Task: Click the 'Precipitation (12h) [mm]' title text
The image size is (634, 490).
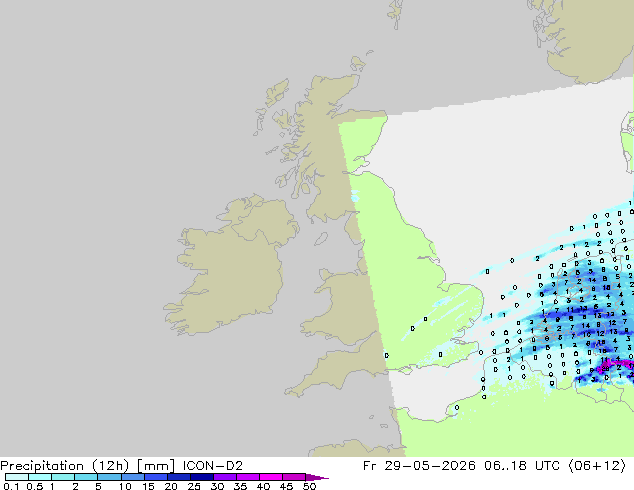Action: [87, 466]
